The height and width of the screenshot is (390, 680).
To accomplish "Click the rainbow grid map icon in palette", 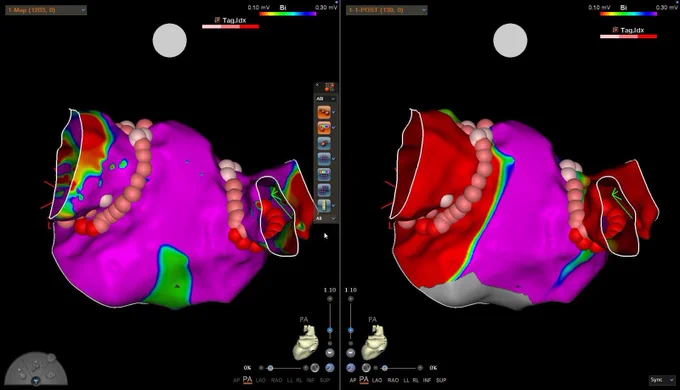I will coord(324,174).
